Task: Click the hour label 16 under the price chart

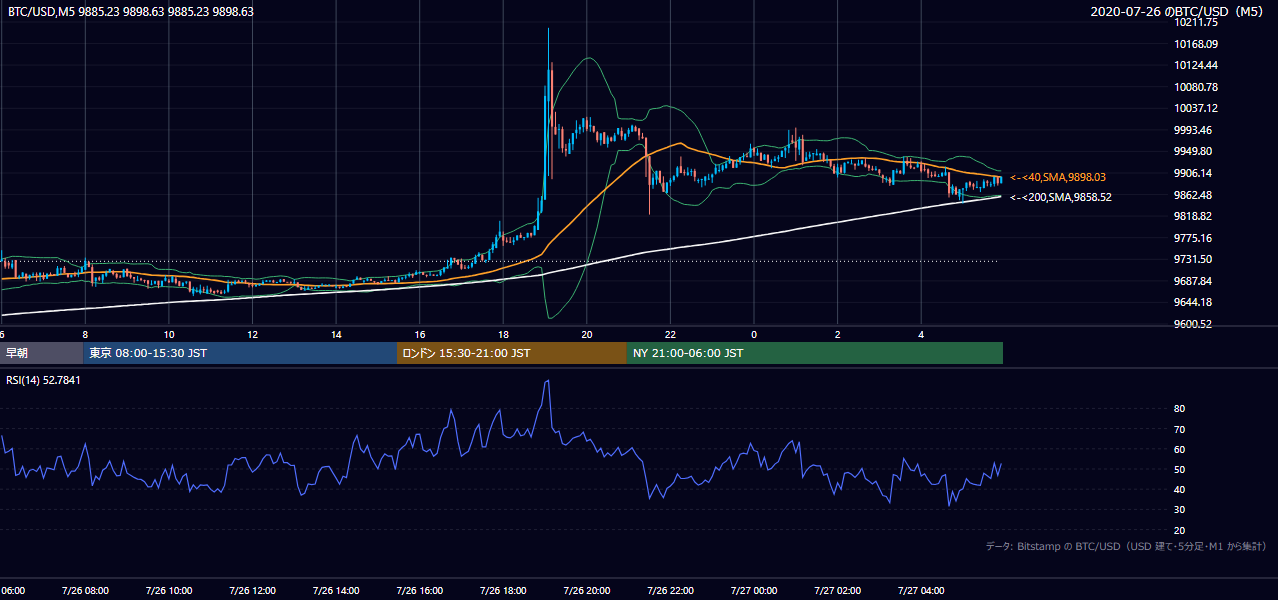Action: pyautogui.click(x=420, y=334)
